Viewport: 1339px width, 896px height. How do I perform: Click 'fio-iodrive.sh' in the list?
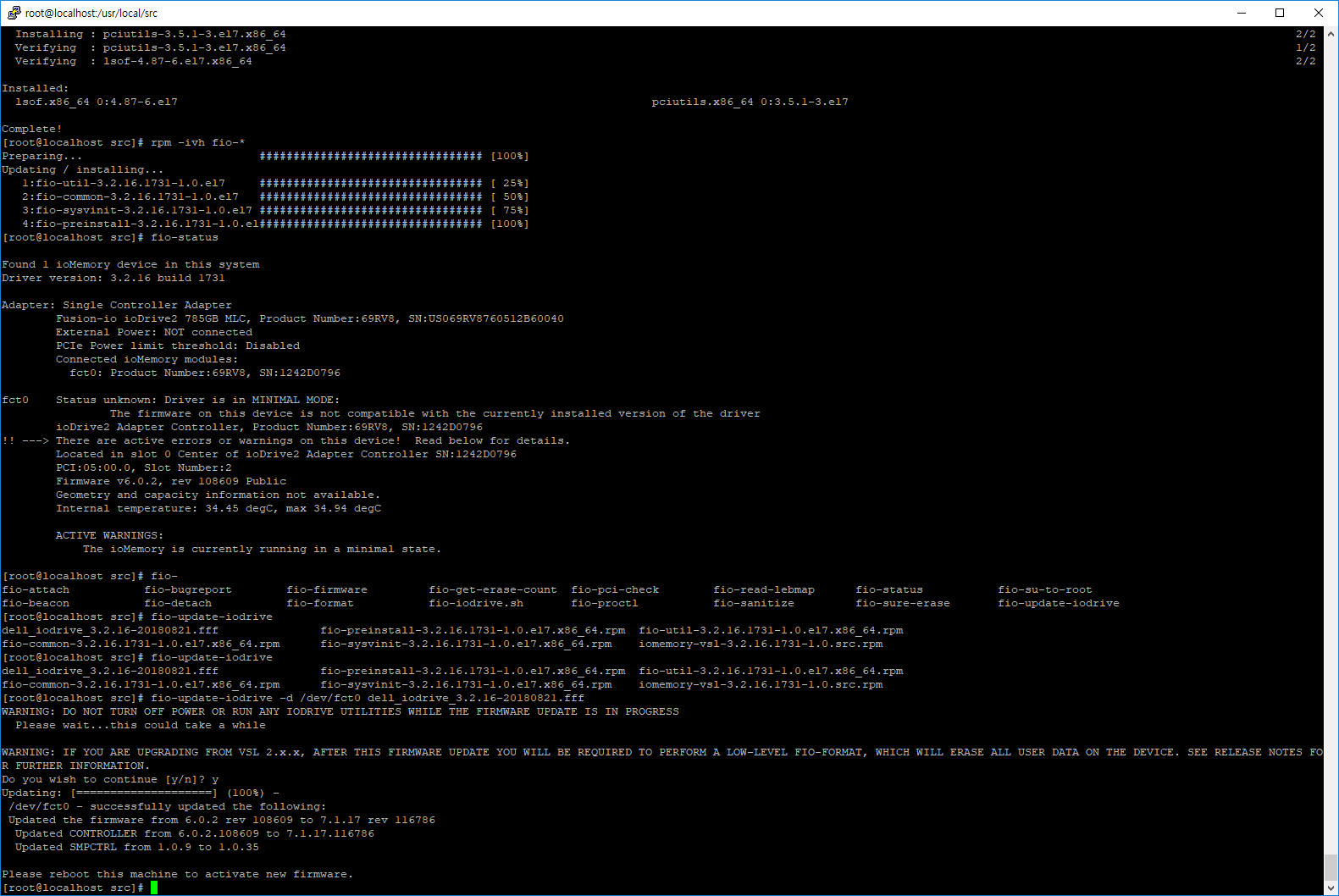(476, 603)
